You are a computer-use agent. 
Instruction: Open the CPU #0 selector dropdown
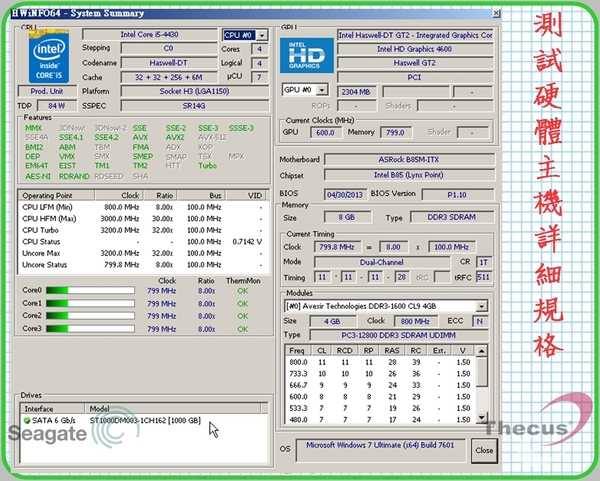coord(261,35)
